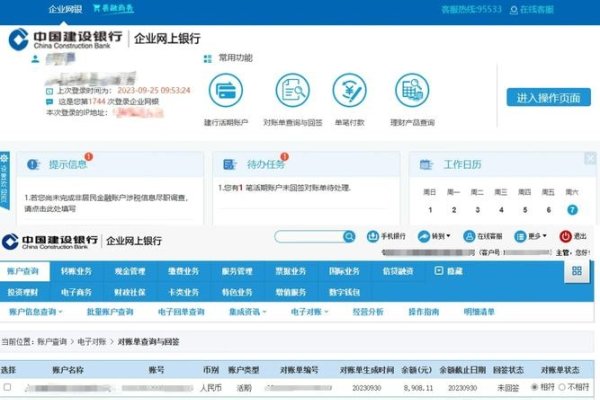Viewport: 600px width, 400px height.
Task: Open the 在线客服 icon beside 转到
Action: pos(469,237)
